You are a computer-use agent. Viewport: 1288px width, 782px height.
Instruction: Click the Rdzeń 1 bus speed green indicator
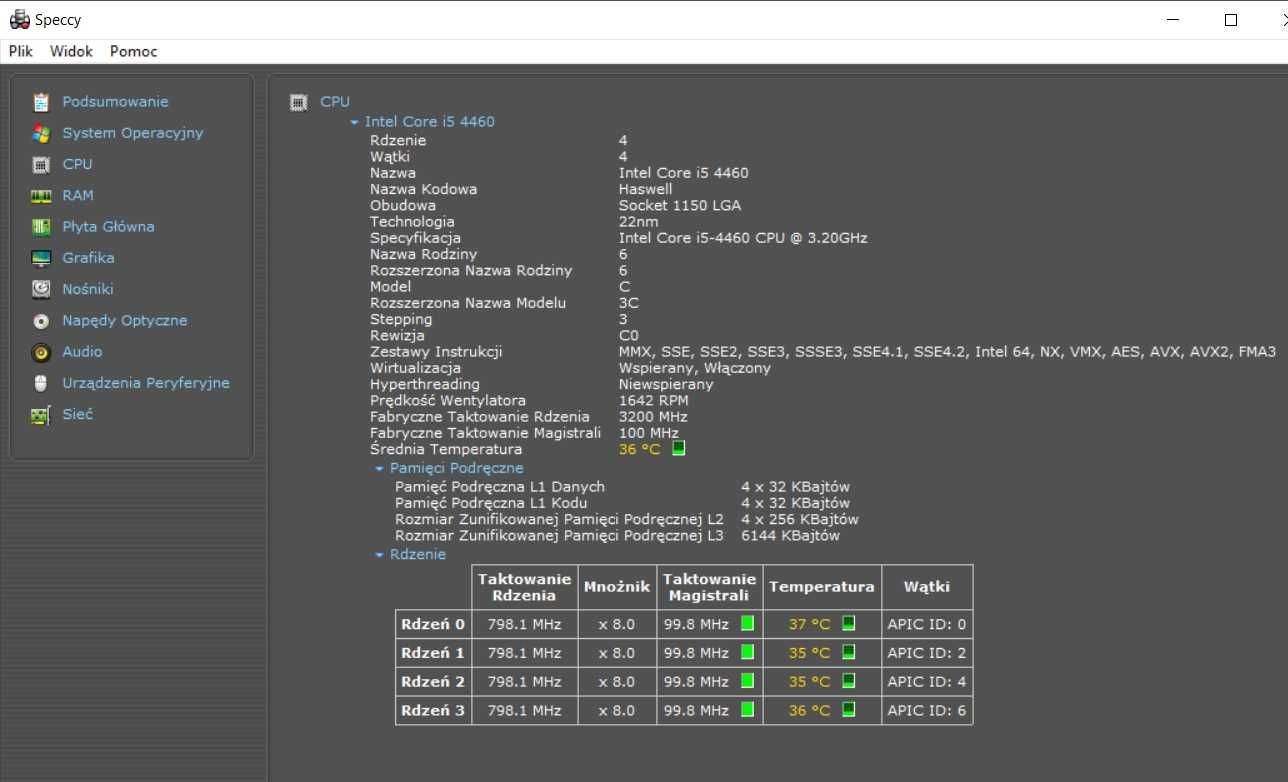point(747,652)
